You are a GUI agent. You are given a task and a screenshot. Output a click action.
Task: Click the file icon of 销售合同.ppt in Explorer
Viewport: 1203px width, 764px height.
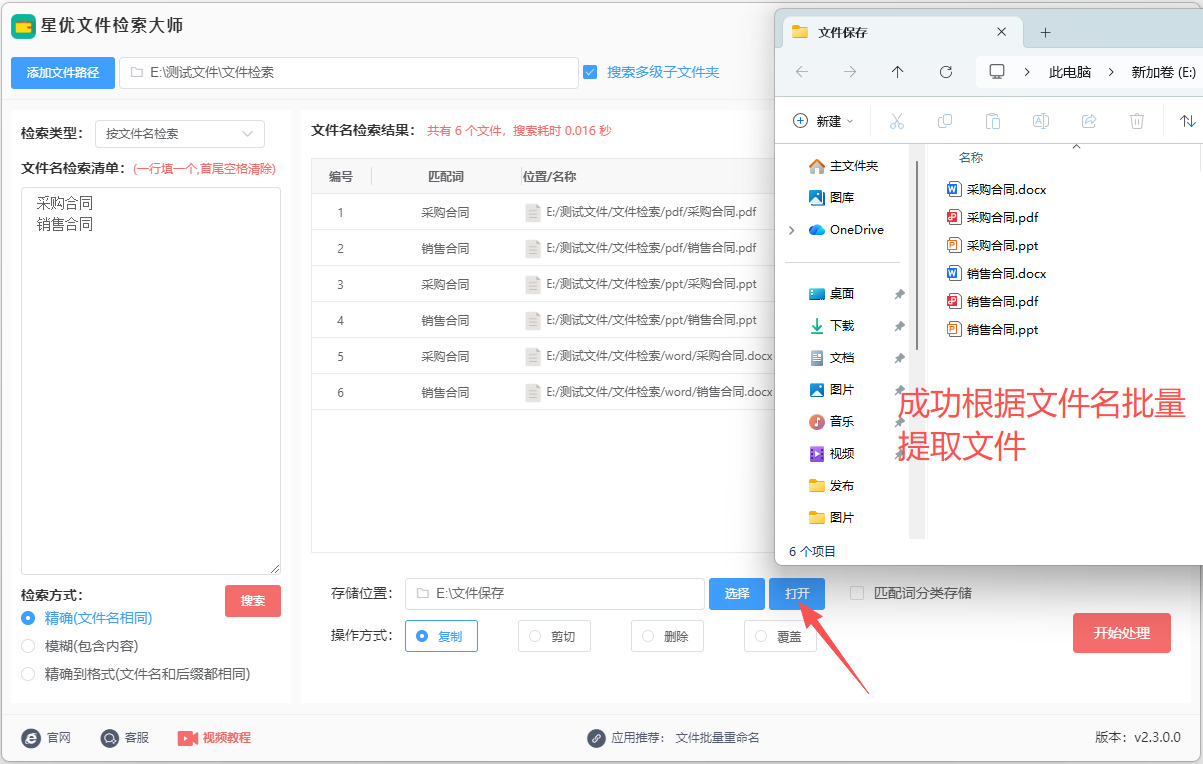click(x=953, y=329)
